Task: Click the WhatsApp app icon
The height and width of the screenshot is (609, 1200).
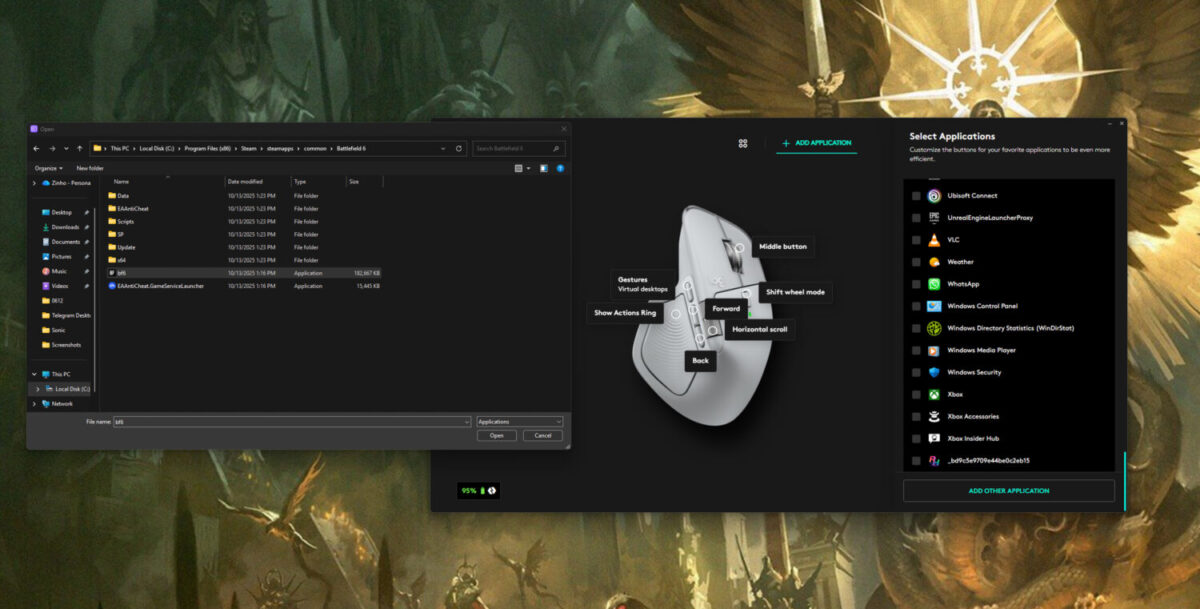Action: (x=933, y=284)
